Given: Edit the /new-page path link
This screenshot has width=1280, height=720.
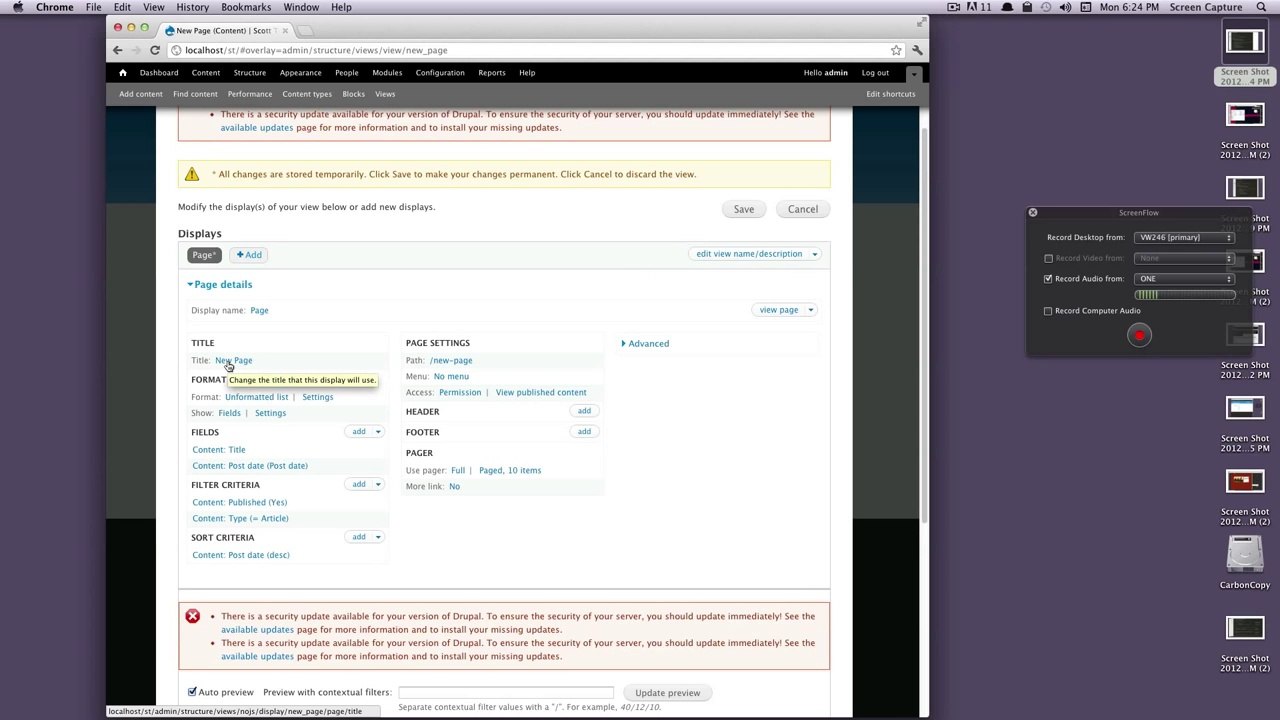Looking at the screenshot, I should pyautogui.click(x=451, y=361).
